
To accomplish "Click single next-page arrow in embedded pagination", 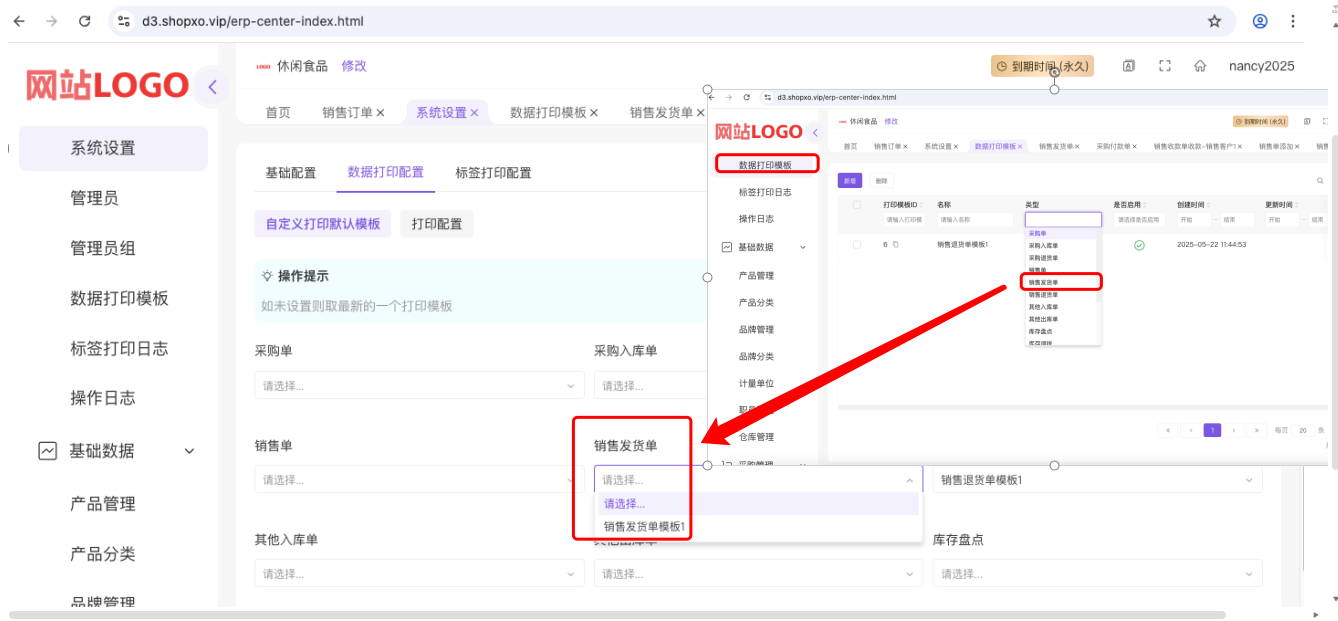I will [x=1234, y=430].
